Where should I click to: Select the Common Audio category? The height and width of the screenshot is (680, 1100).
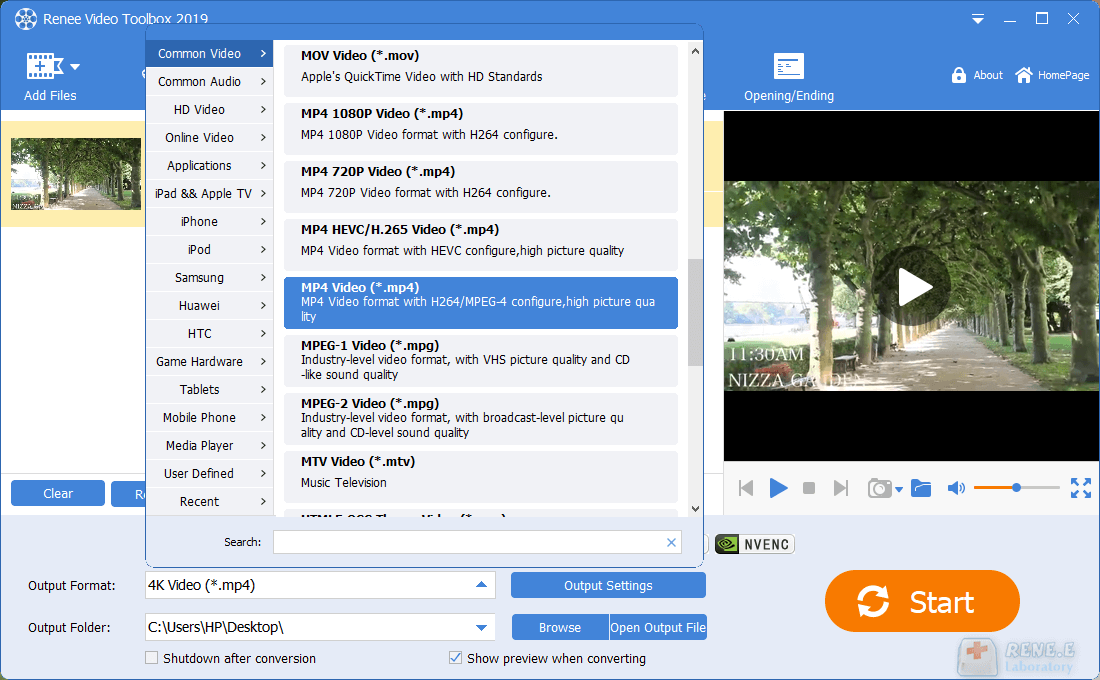coord(210,81)
